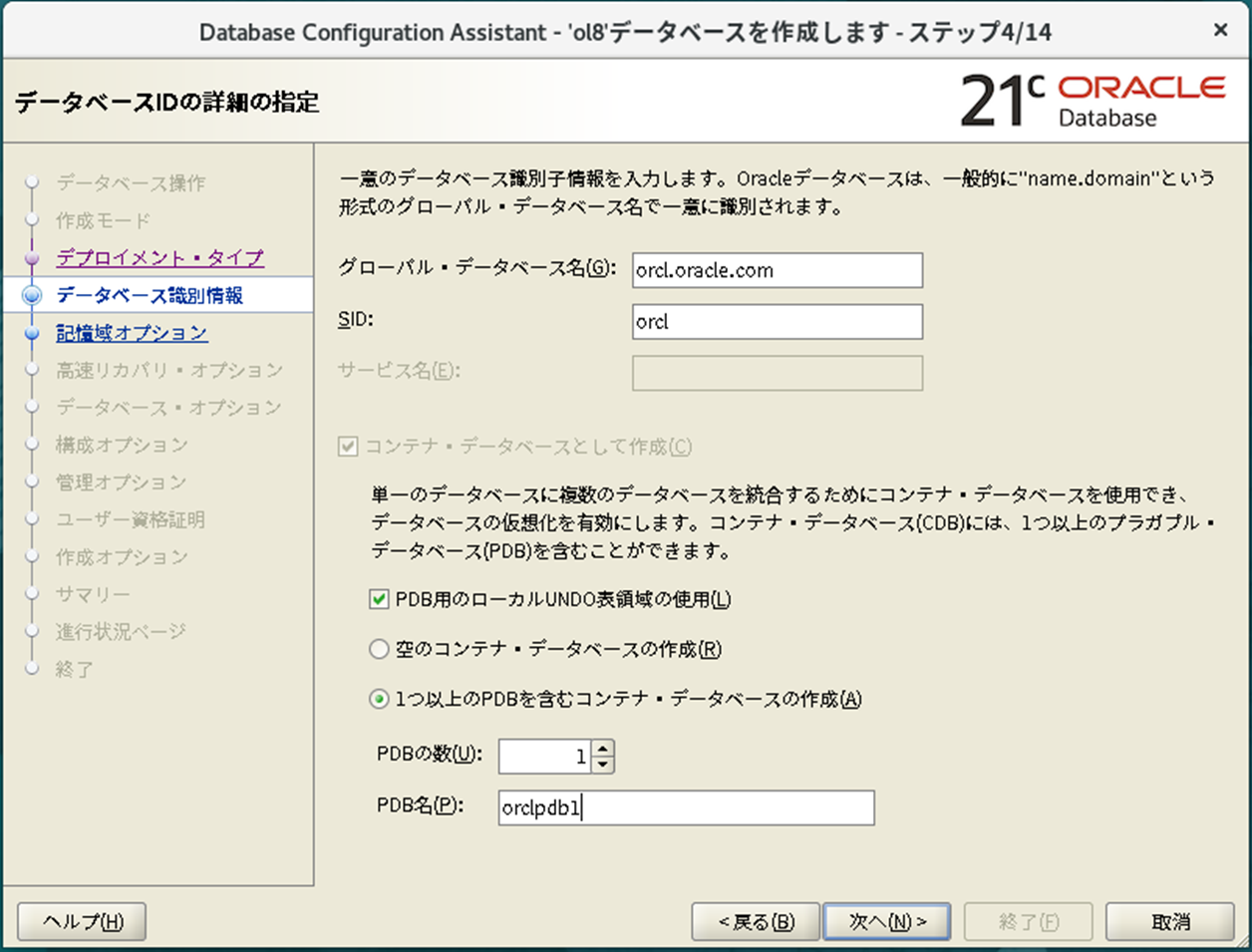The image size is (1252, 952).
Task: Click the ユーザー資格証明 step label
Action: click(131, 519)
